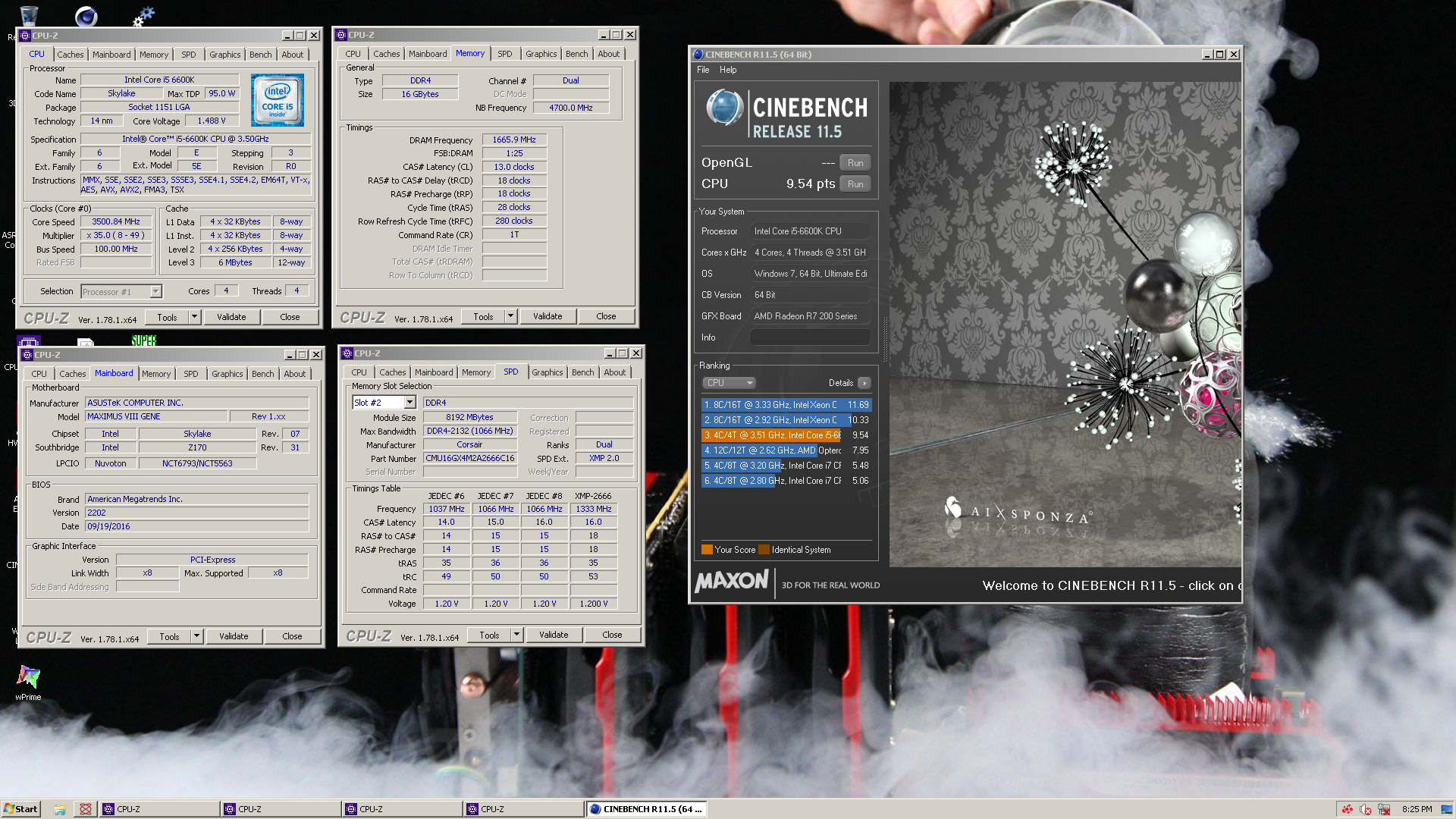Select ranking row 6 Core i7 5.06
This screenshot has width=1456, height=819.
tap(786, 481)
